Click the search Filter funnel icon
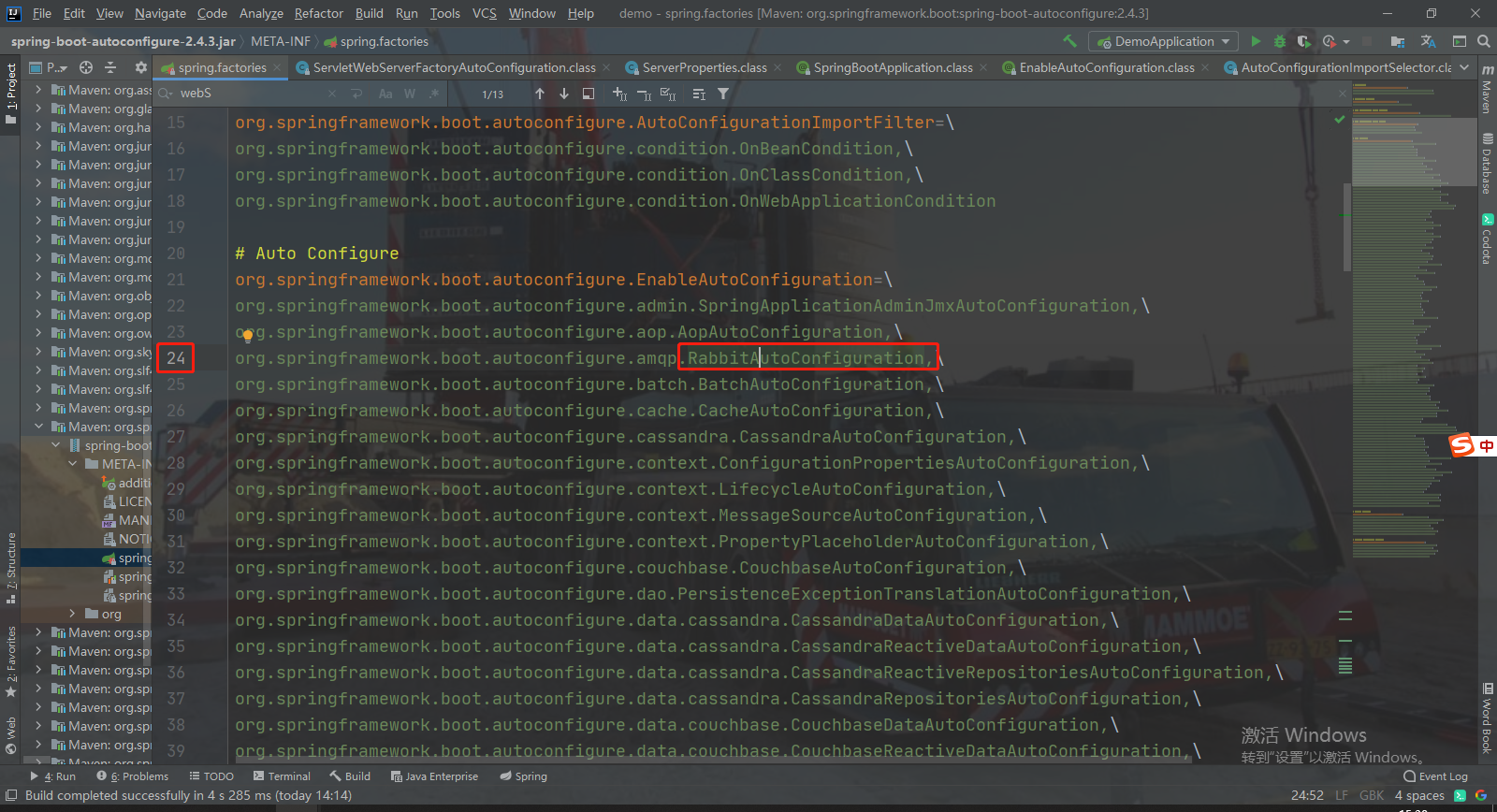 pos(723,94)
